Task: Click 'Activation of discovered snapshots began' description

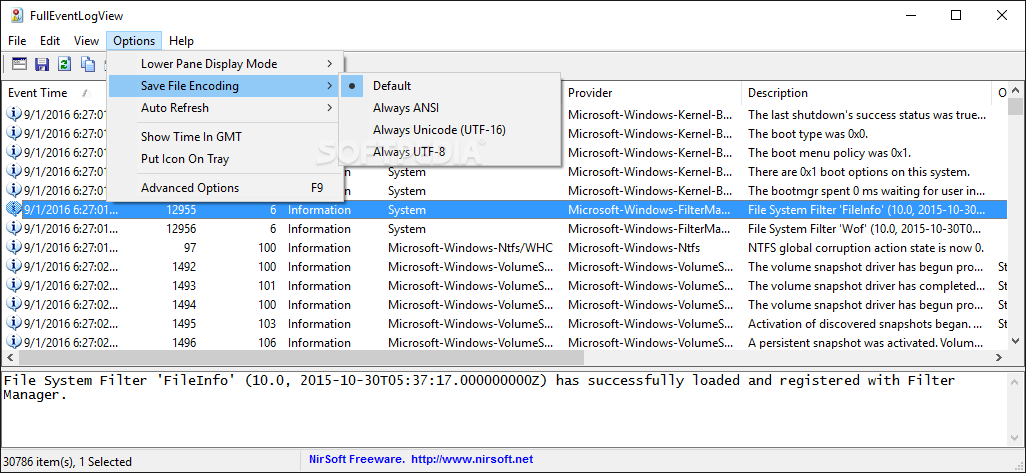Action: tap(865, 324)
